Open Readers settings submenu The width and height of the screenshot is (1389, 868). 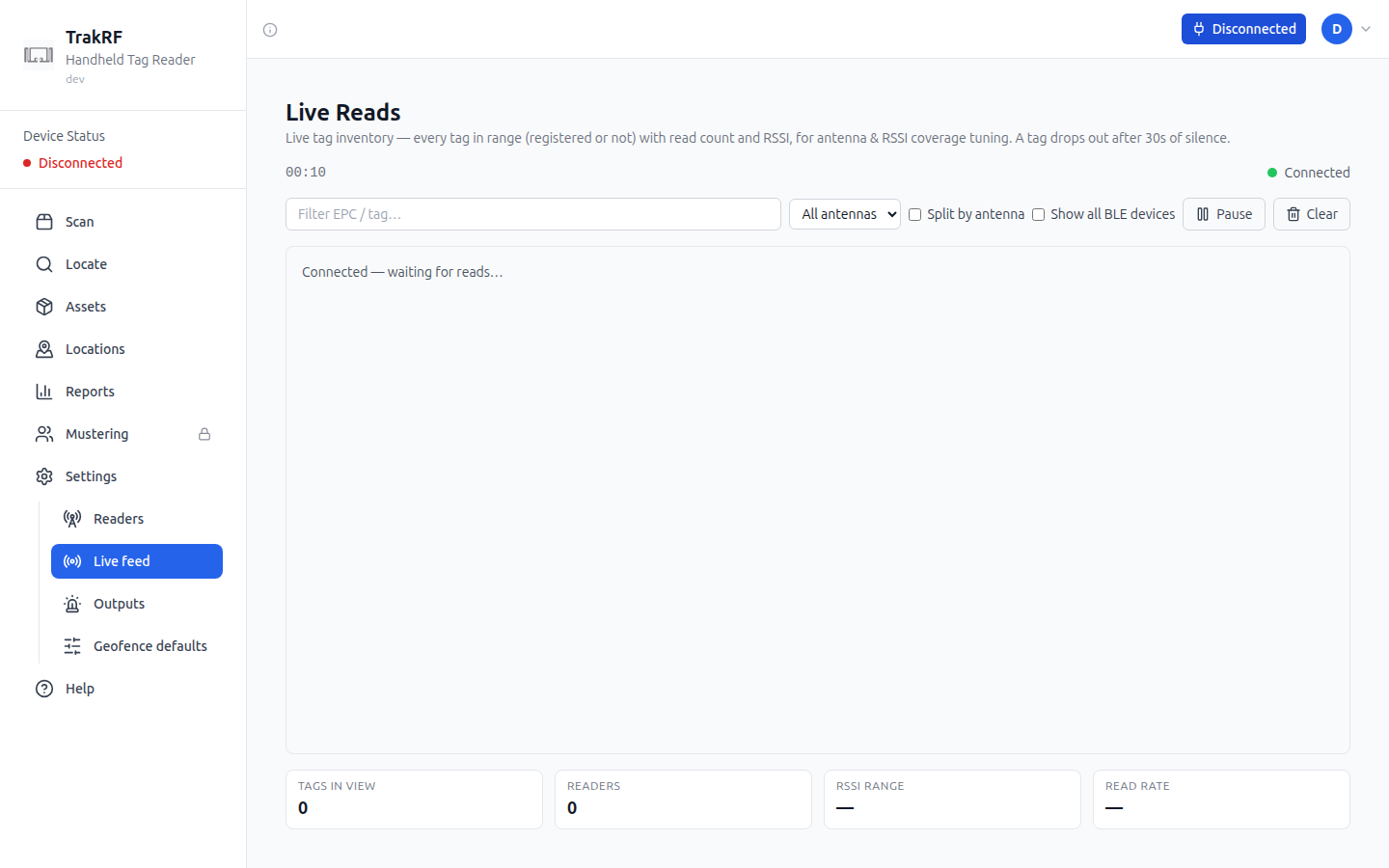click(137, 519)
